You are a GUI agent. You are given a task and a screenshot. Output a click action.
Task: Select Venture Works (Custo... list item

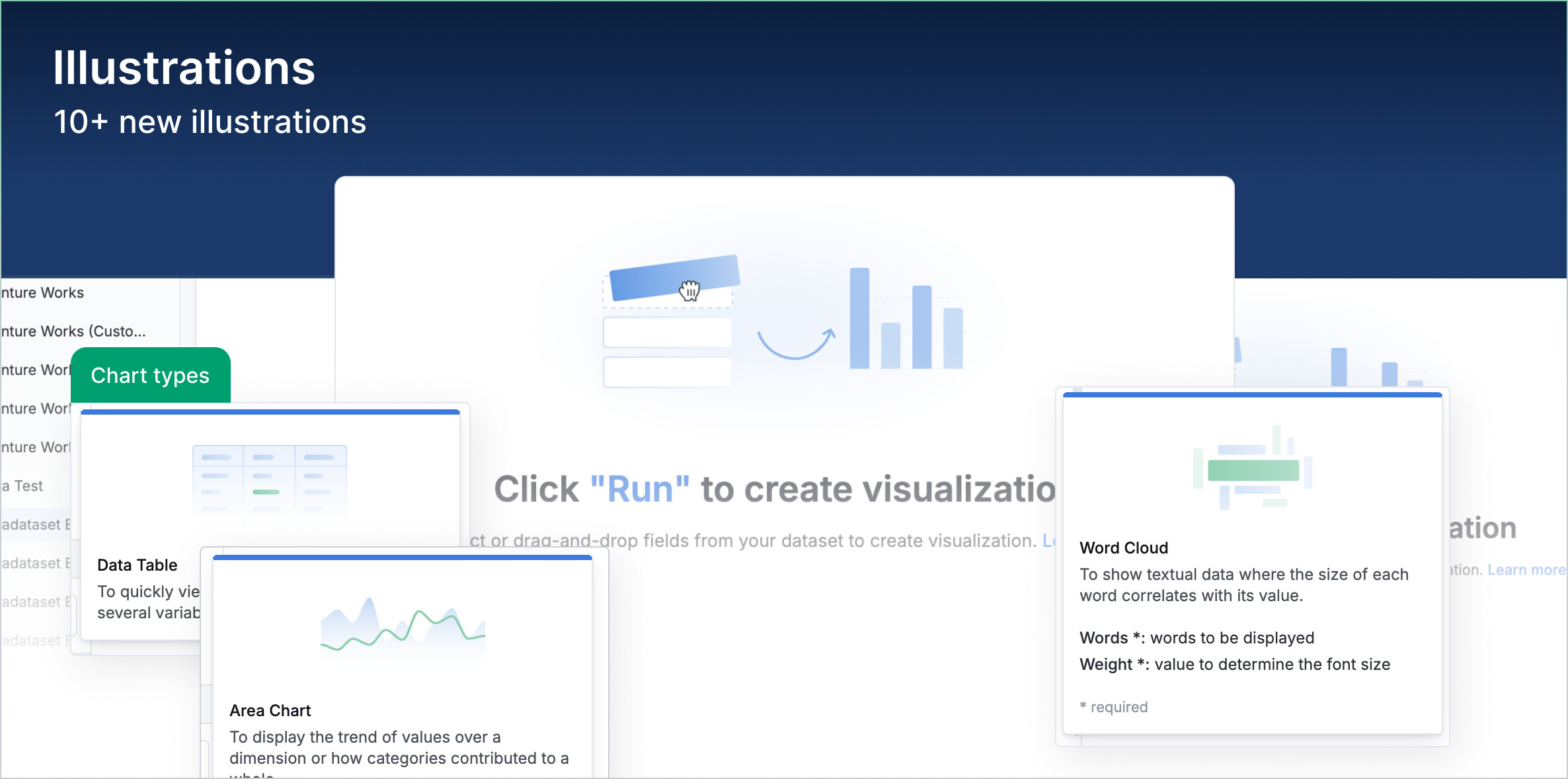pyautogui.click(x=73, y=331)
